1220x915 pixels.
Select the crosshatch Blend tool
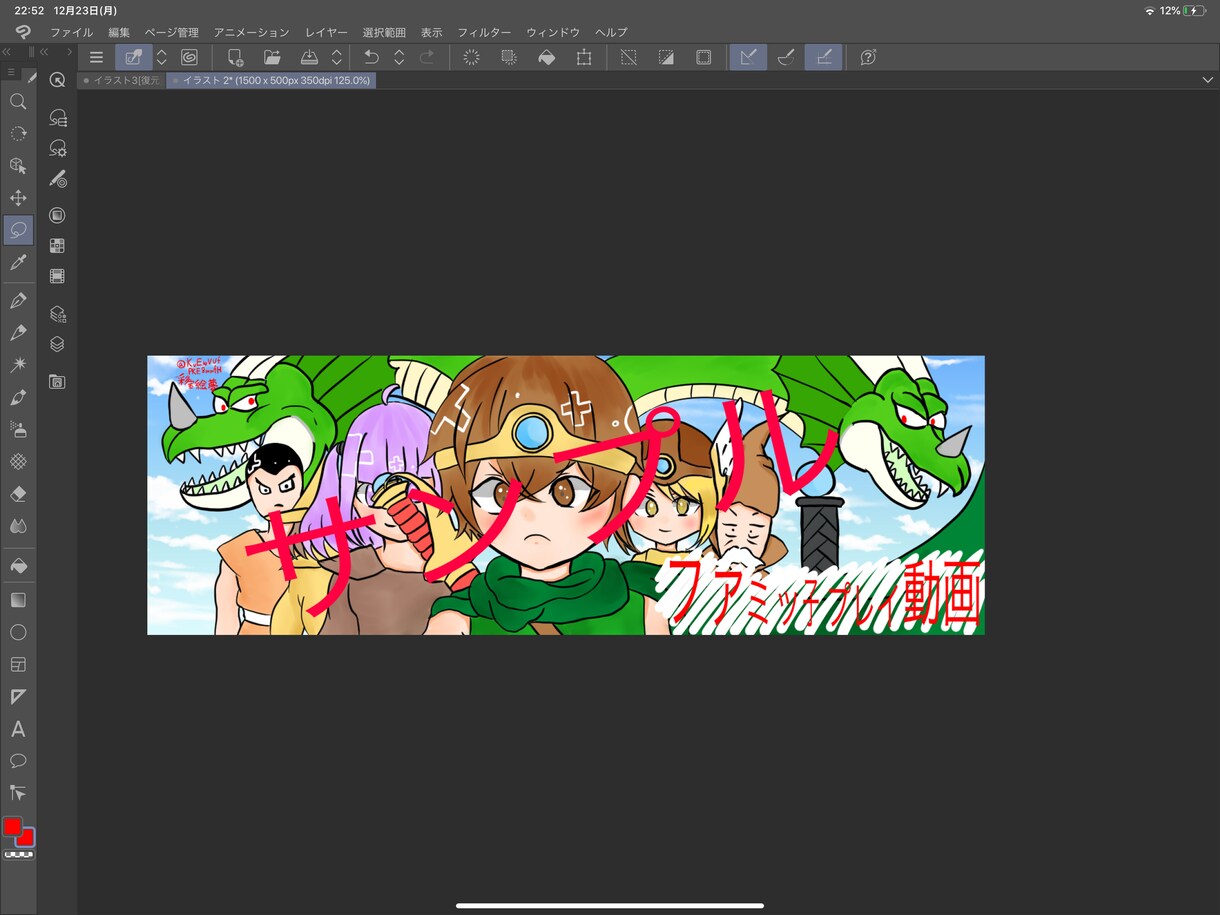click(18, 461)
